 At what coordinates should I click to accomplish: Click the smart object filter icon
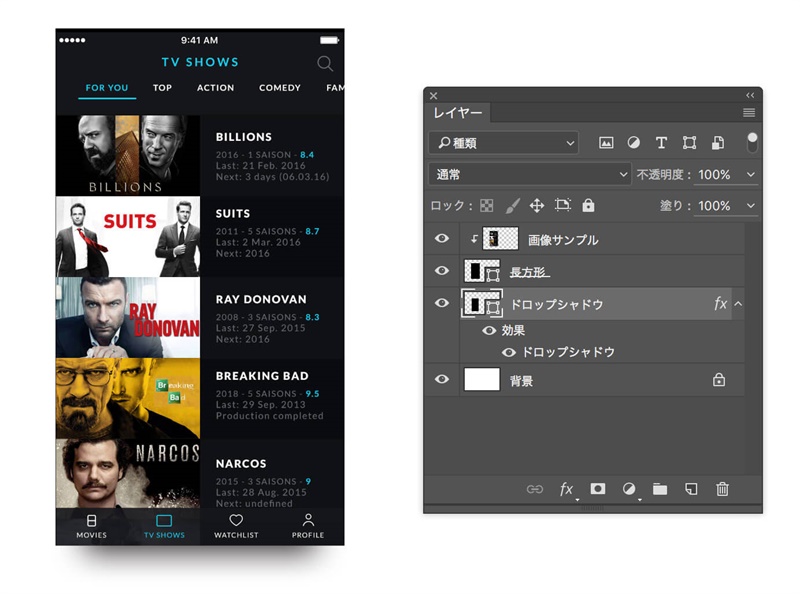[718, 143]
